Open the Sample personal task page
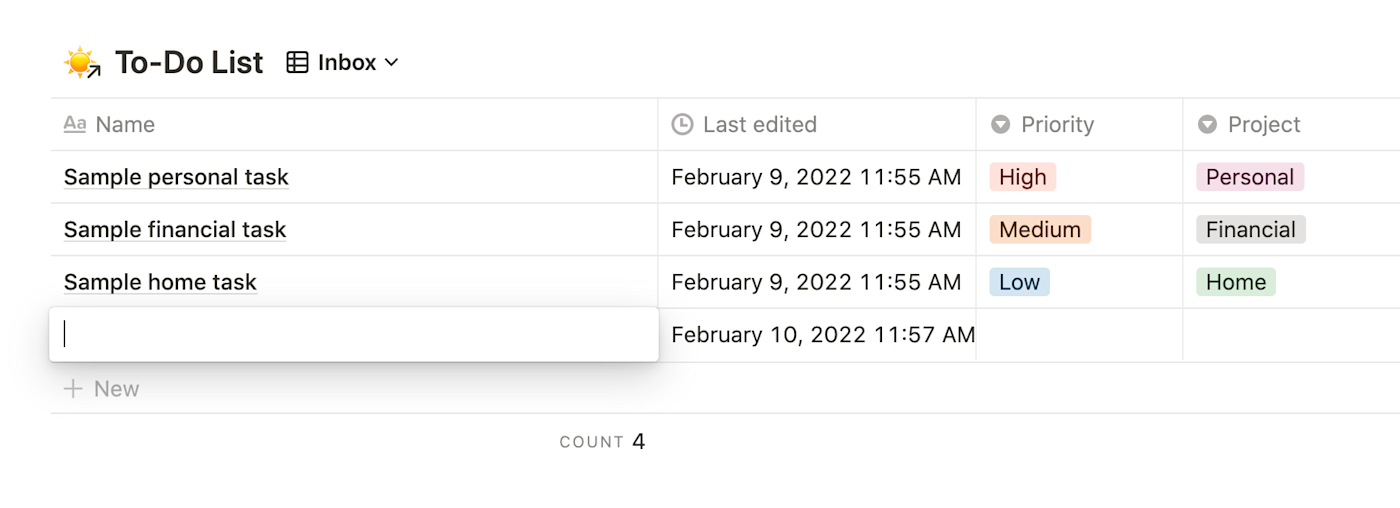The image size is (1400, 508). pyautogui.click(x=176, y=178)
